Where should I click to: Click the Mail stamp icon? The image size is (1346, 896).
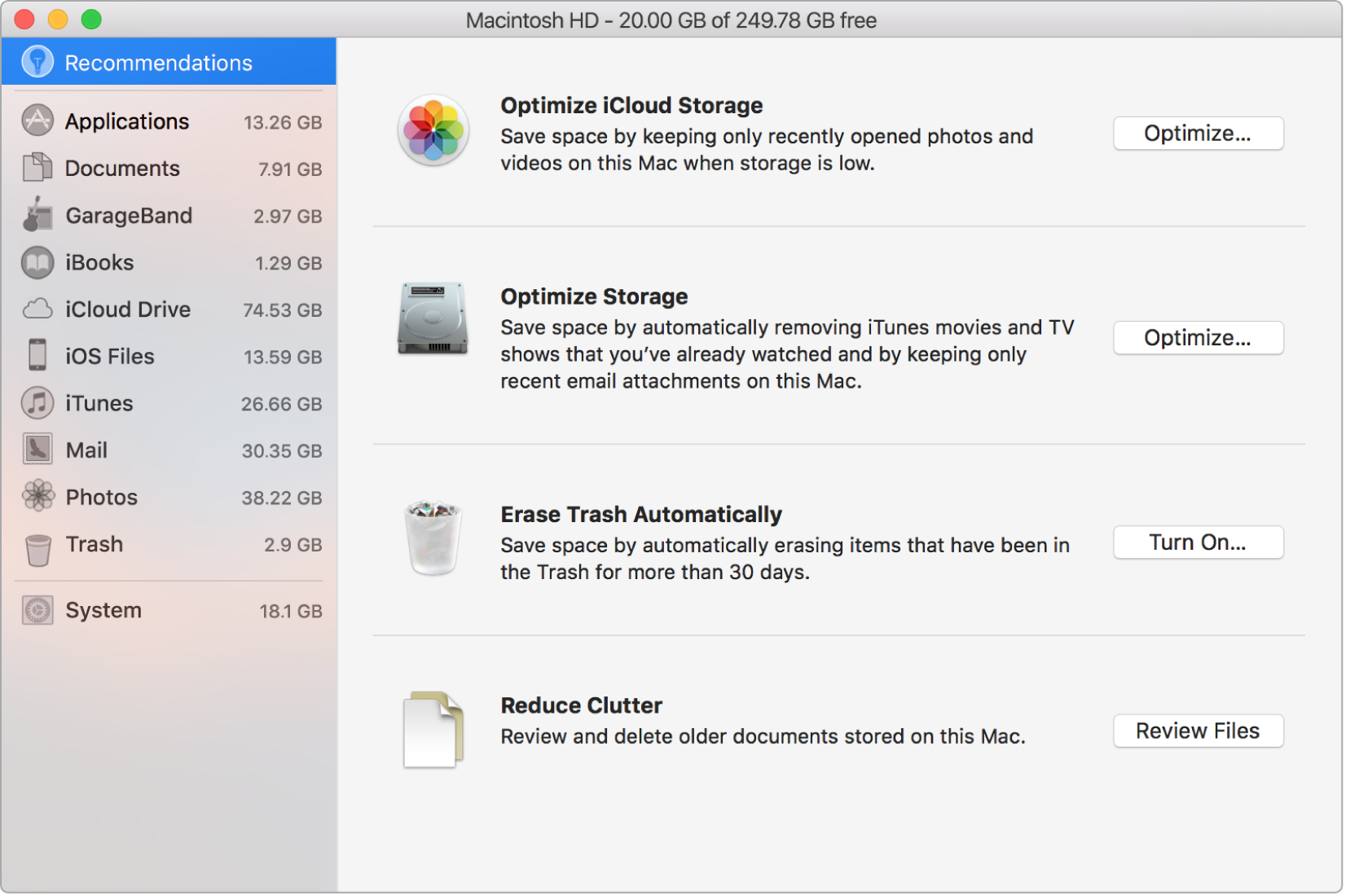tap(37, 450)
